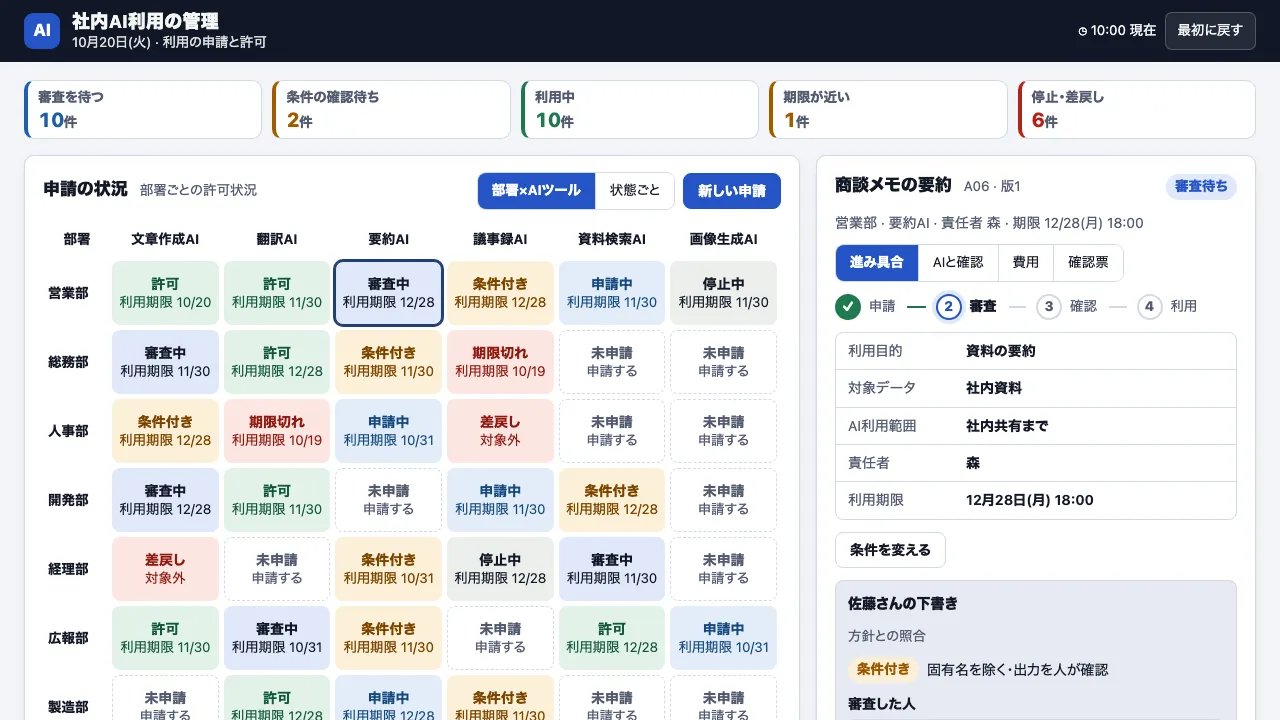
Task: Open 総務部 議事録AI 期限切れ cell
Action: pyautogui.click(x=500, y=362)
